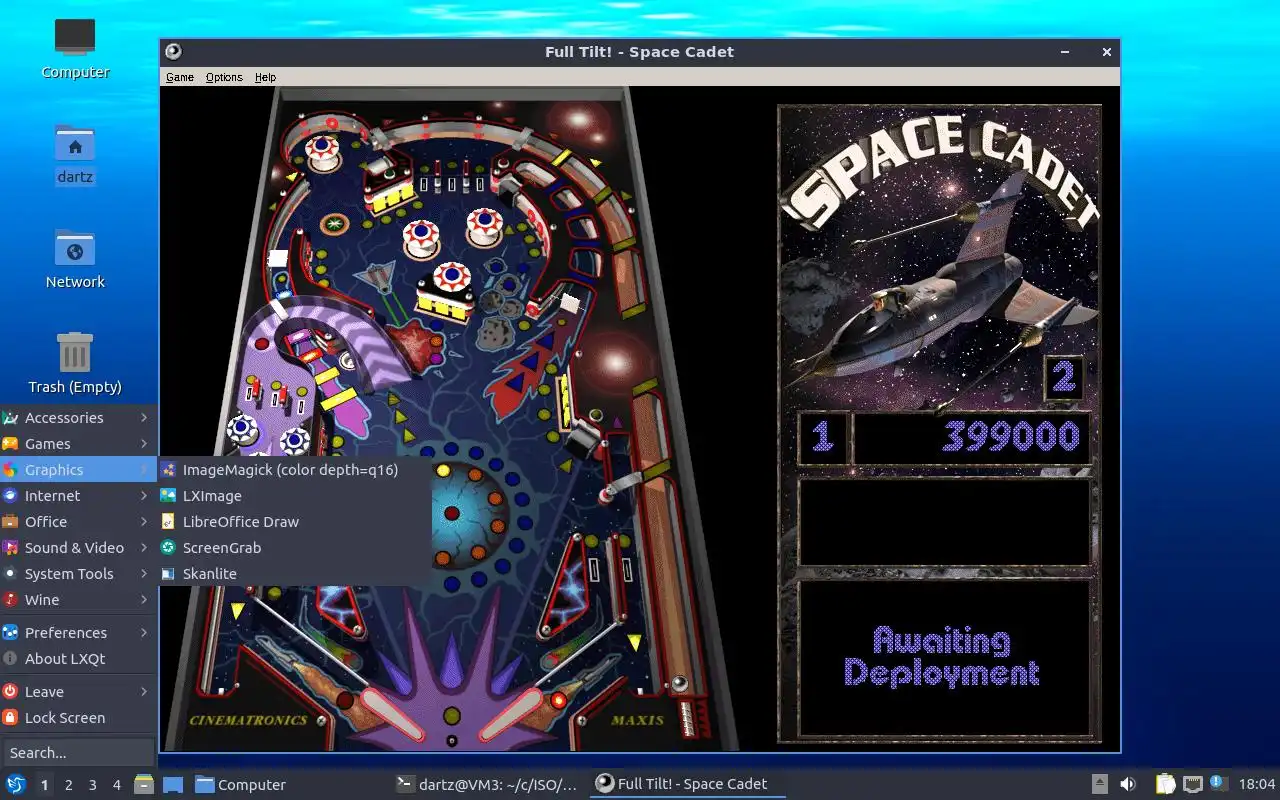Click the LXQt start menu bird icon
This screenshot has height=800, width=1280.
tap(16, 784)
